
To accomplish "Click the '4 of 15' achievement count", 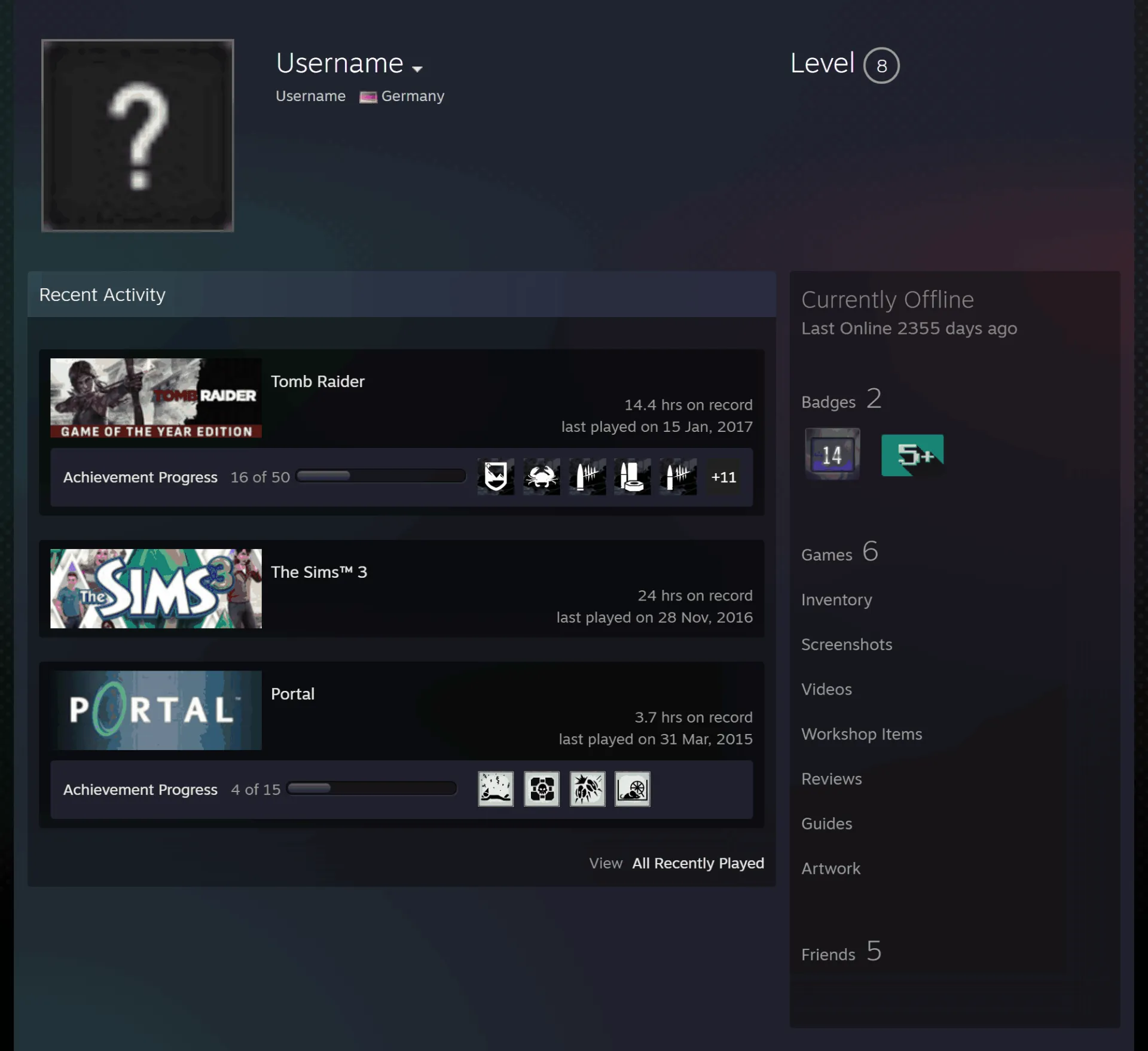I will (x=255, y=790).
